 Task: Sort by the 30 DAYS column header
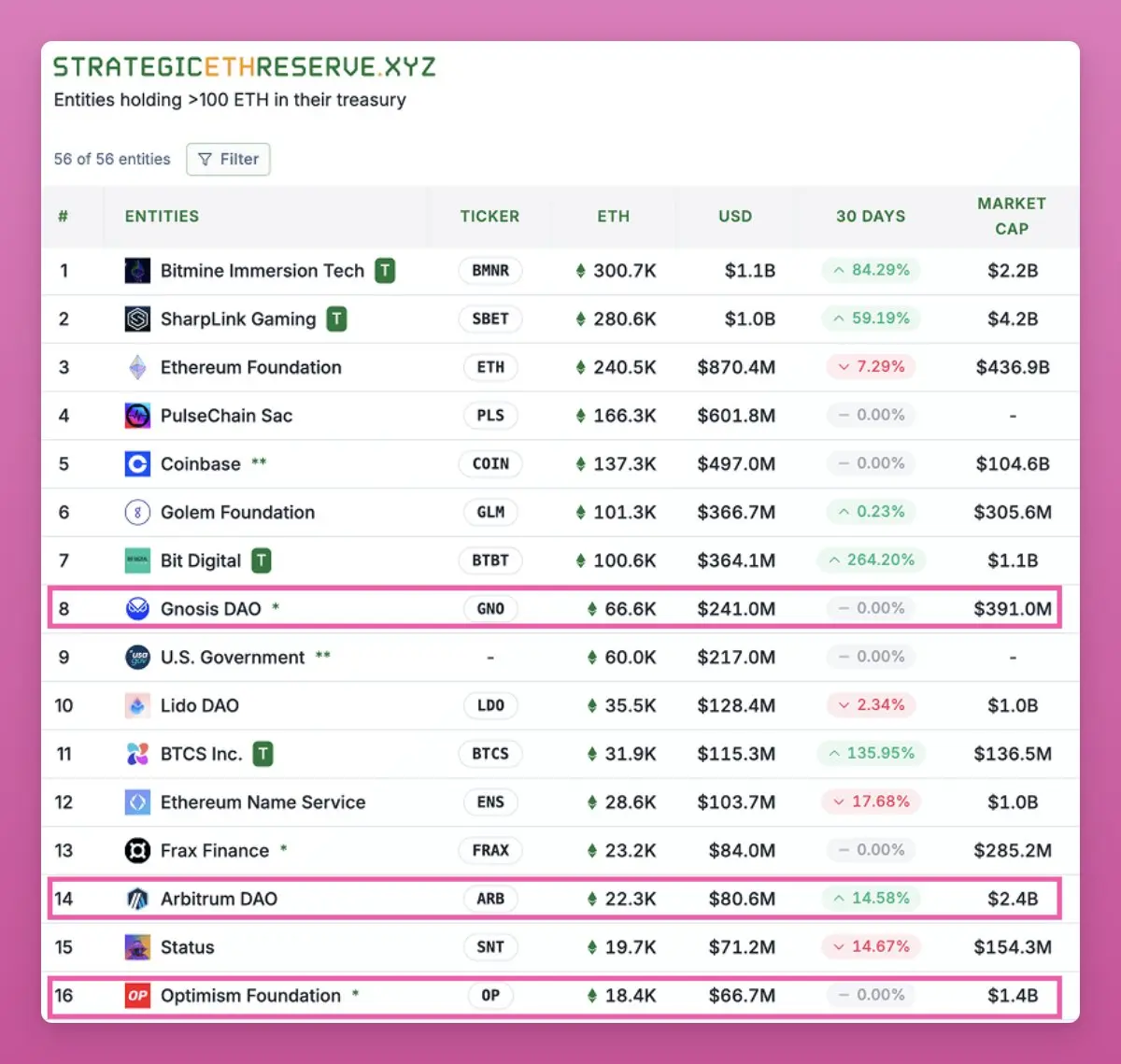(x=871, y=216)
